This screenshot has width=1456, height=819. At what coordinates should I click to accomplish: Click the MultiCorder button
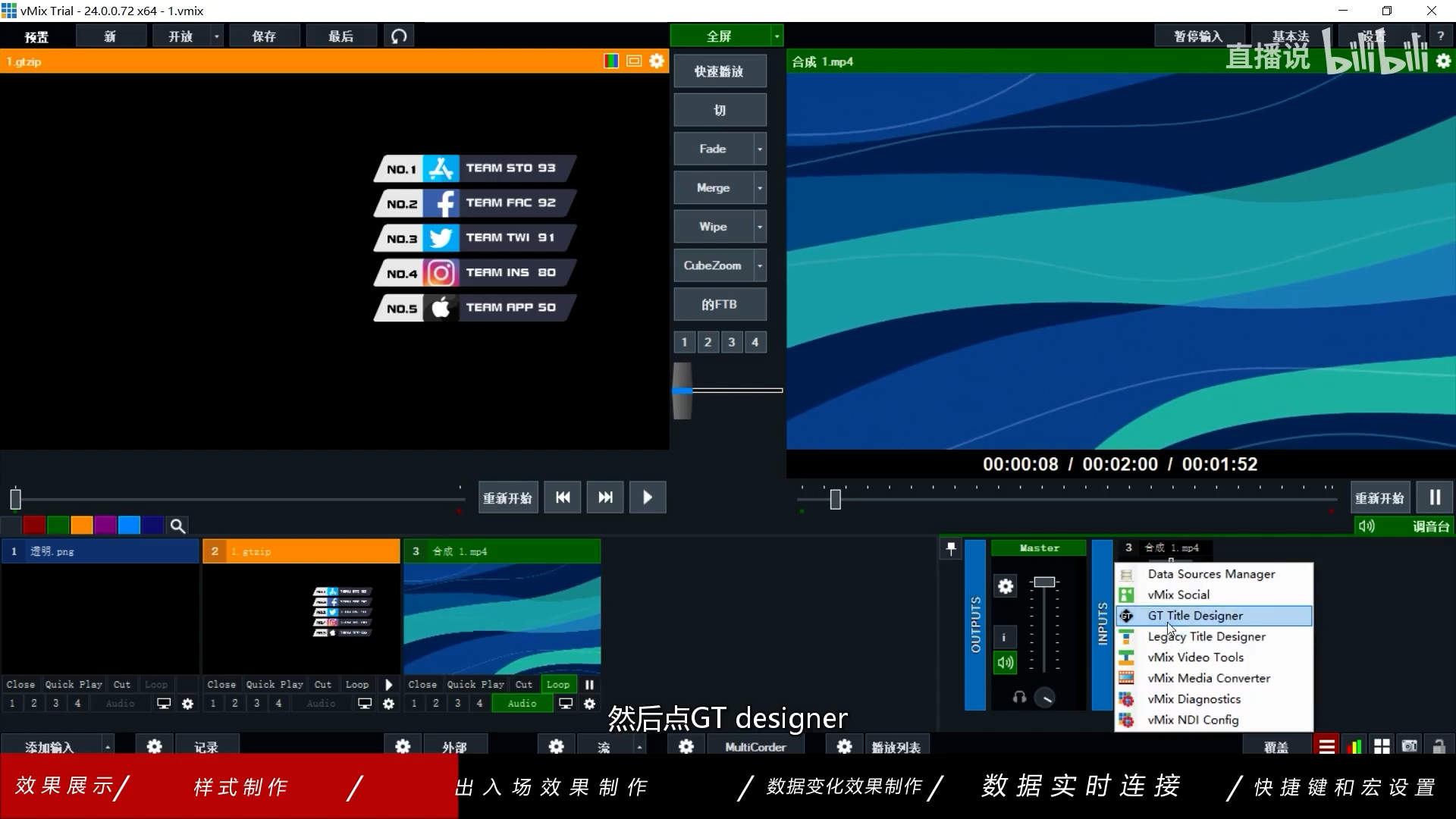coord(755,747)
